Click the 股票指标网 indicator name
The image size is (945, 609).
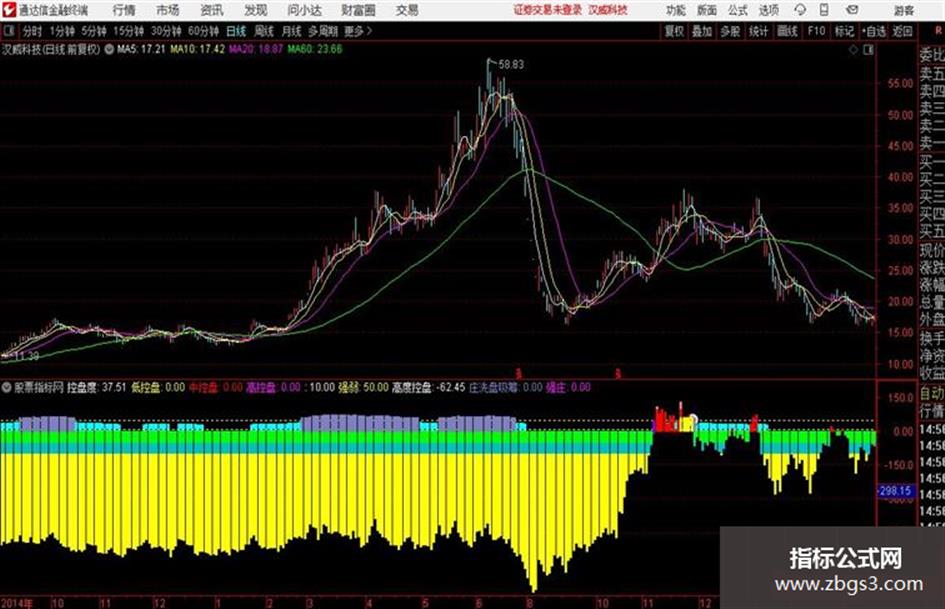39,388
